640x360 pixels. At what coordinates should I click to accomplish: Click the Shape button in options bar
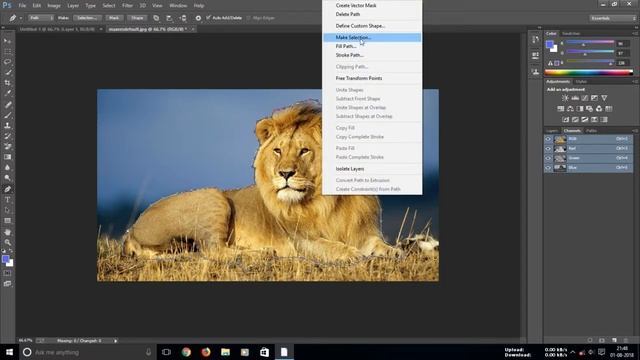tap(137, 18)
